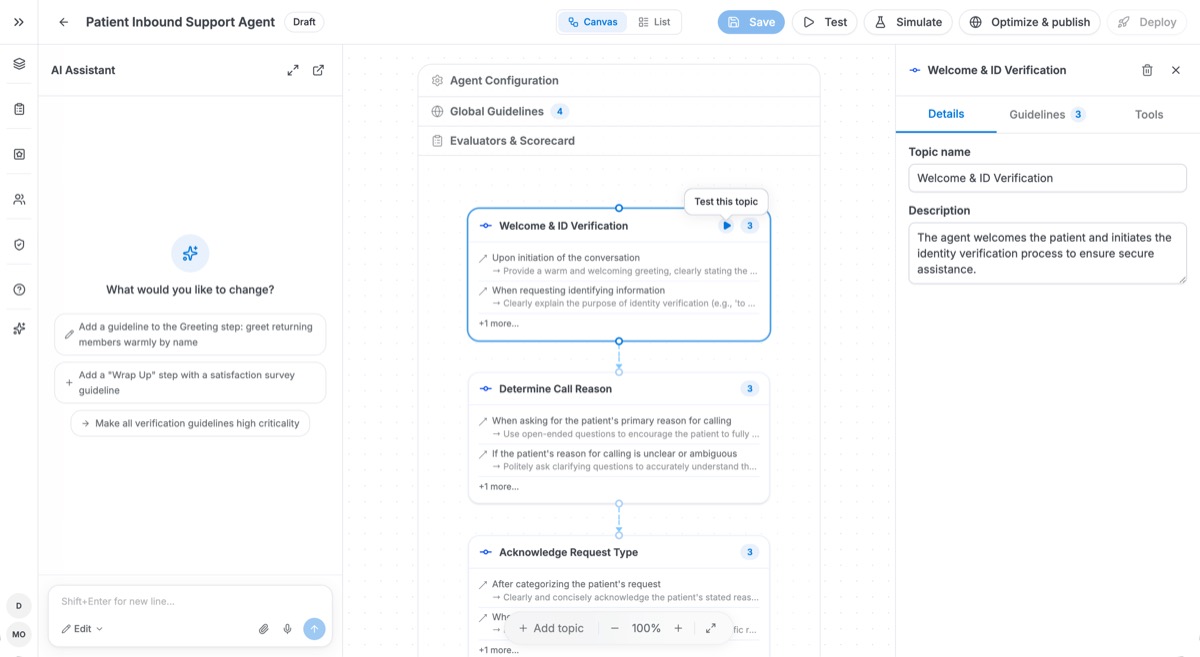Open the people icon in left sidebar
Viewport: 1200px width, 657px height.
tap(19, 199)
